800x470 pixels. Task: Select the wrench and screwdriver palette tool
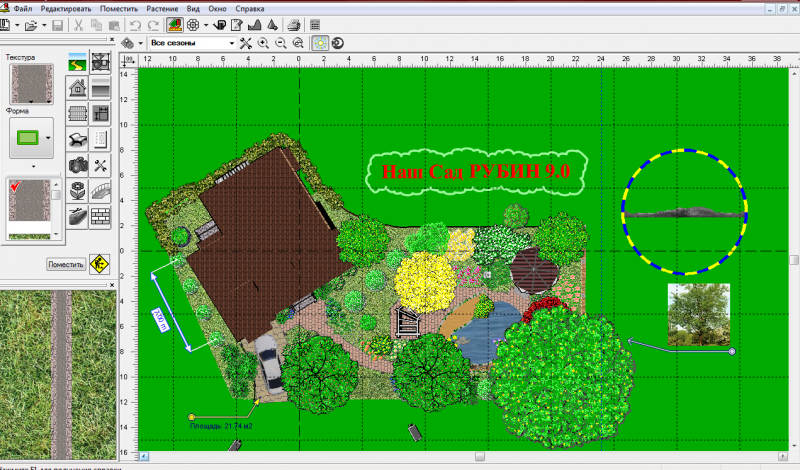[101, 165]
